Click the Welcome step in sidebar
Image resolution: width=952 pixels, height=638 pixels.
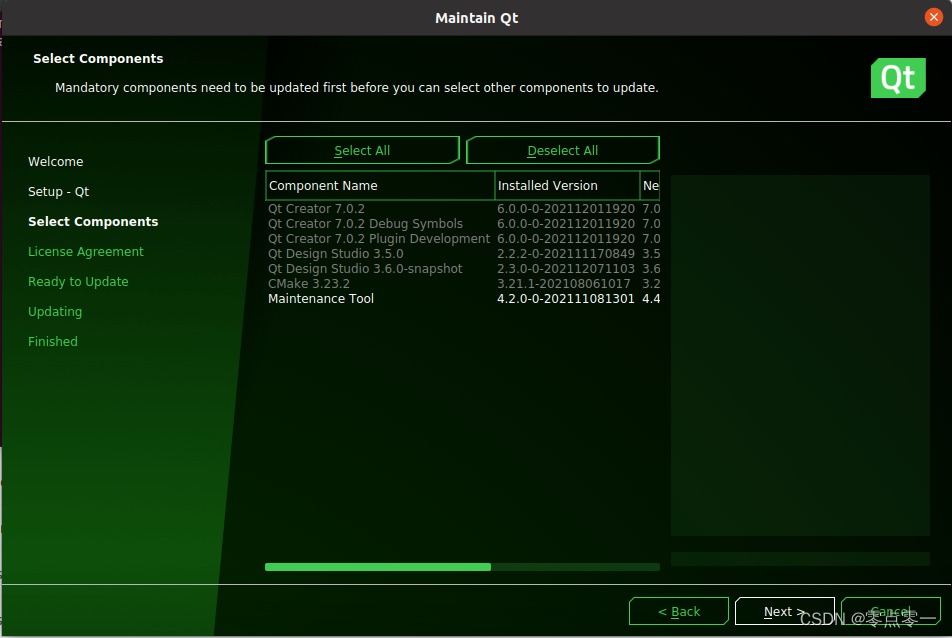[x=55, y=161]
